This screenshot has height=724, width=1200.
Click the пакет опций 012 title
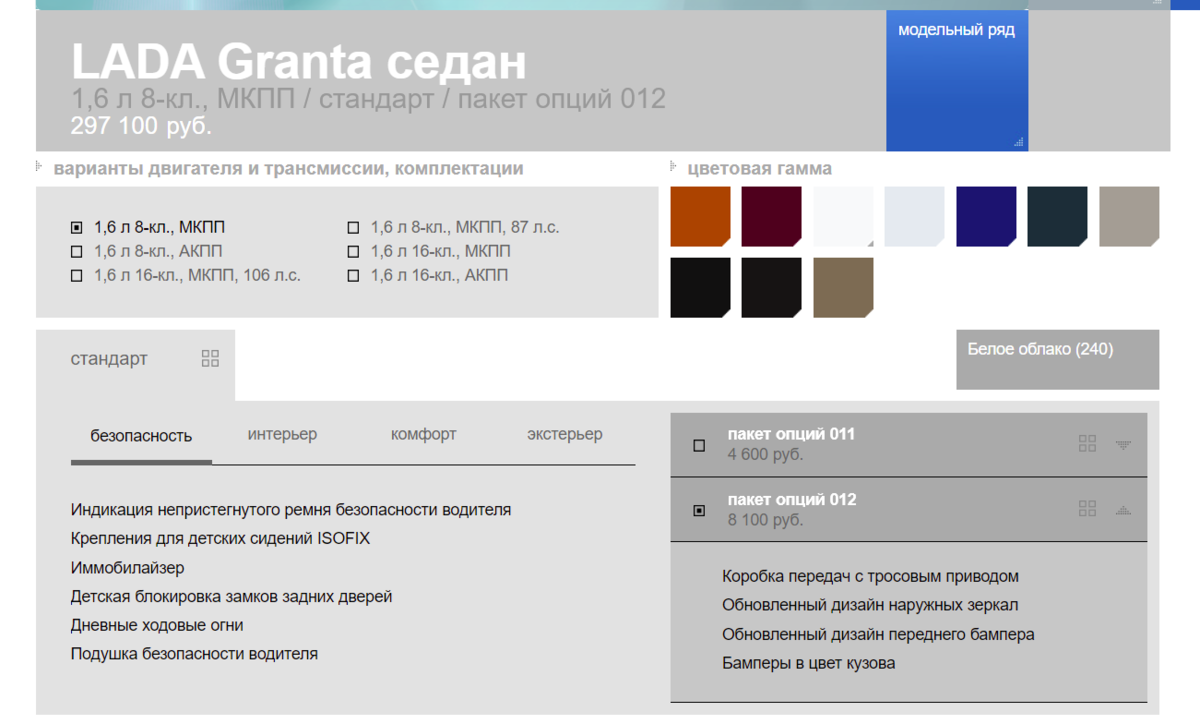(792, 499)
